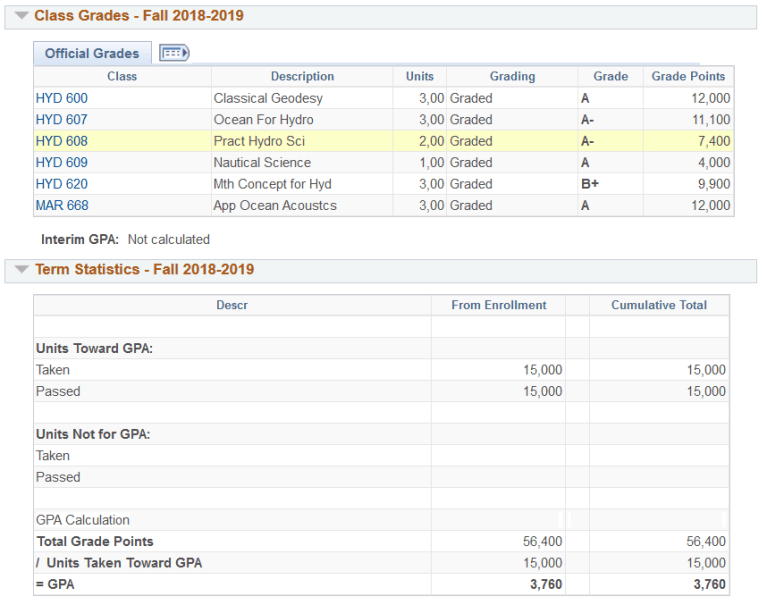Click the From Enrollment column header
This screenshot has width=767, height=605.
coord(499,305)
